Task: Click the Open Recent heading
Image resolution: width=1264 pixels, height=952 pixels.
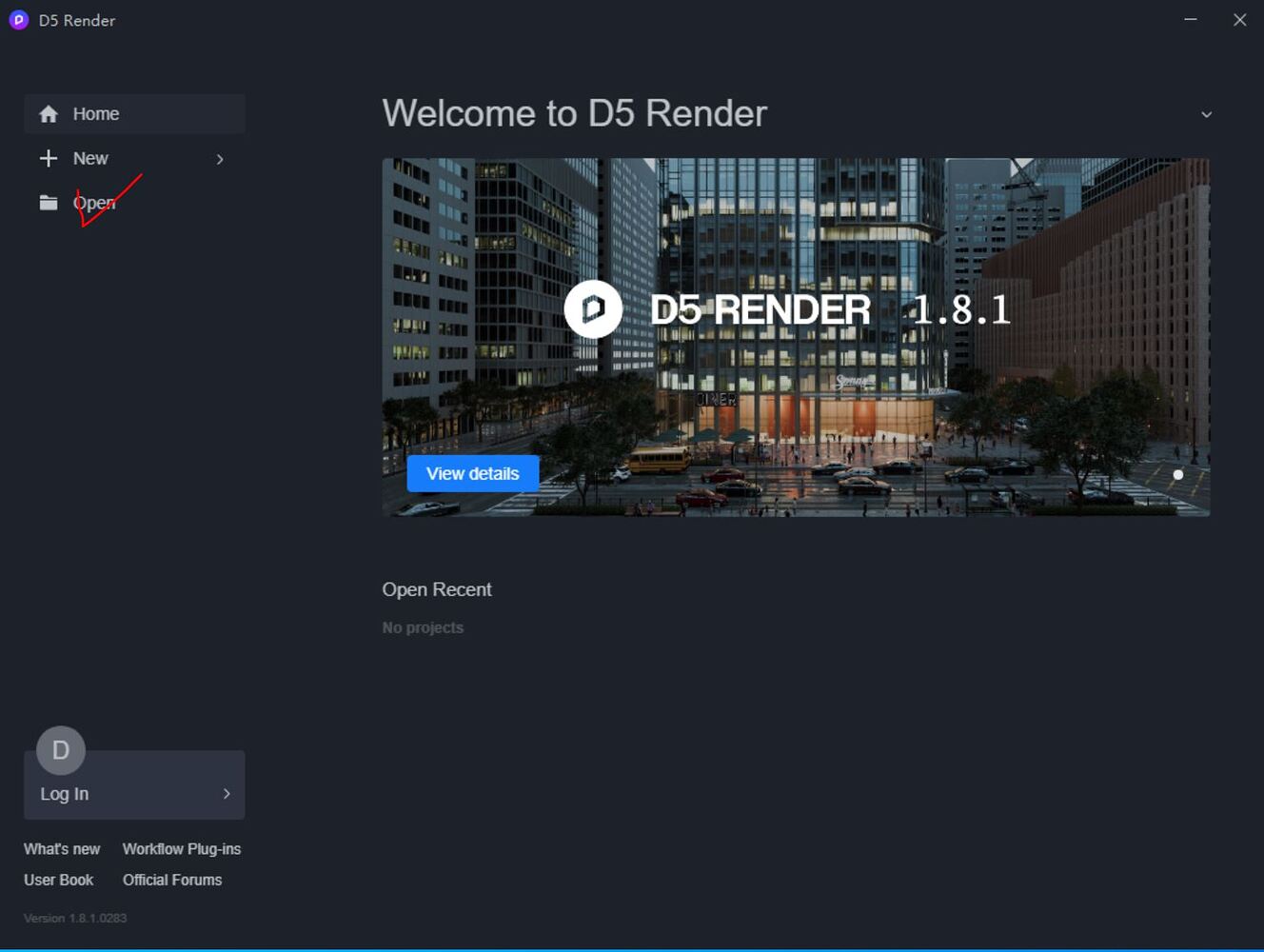Action: point(437,589)
